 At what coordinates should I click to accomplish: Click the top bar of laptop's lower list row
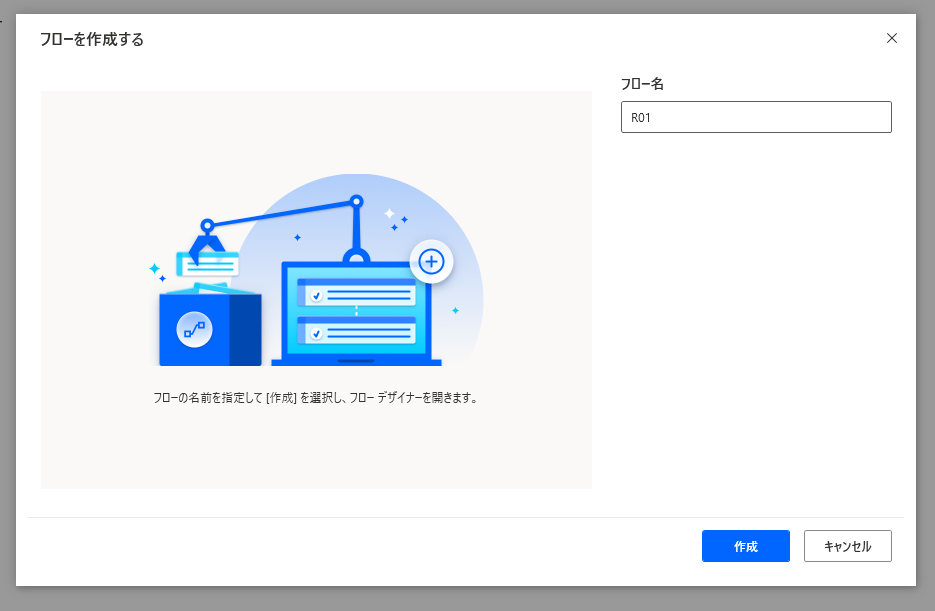pyautogui.click(x=356, y=319)
